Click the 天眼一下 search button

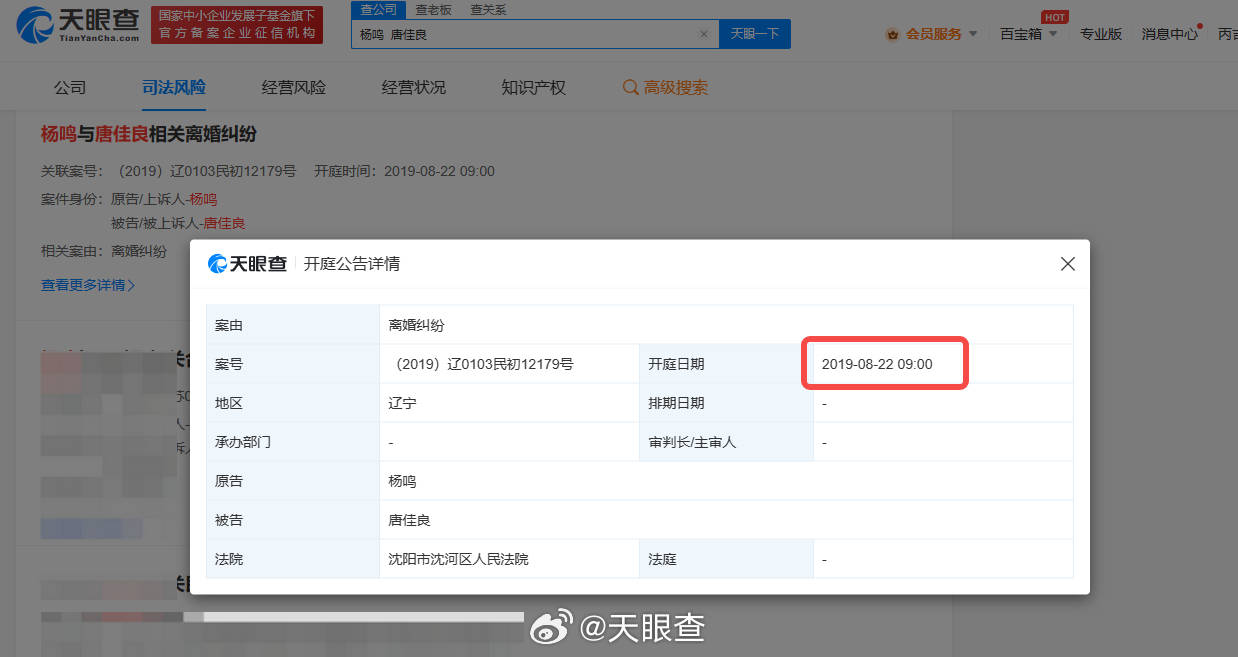click(755, 34)
